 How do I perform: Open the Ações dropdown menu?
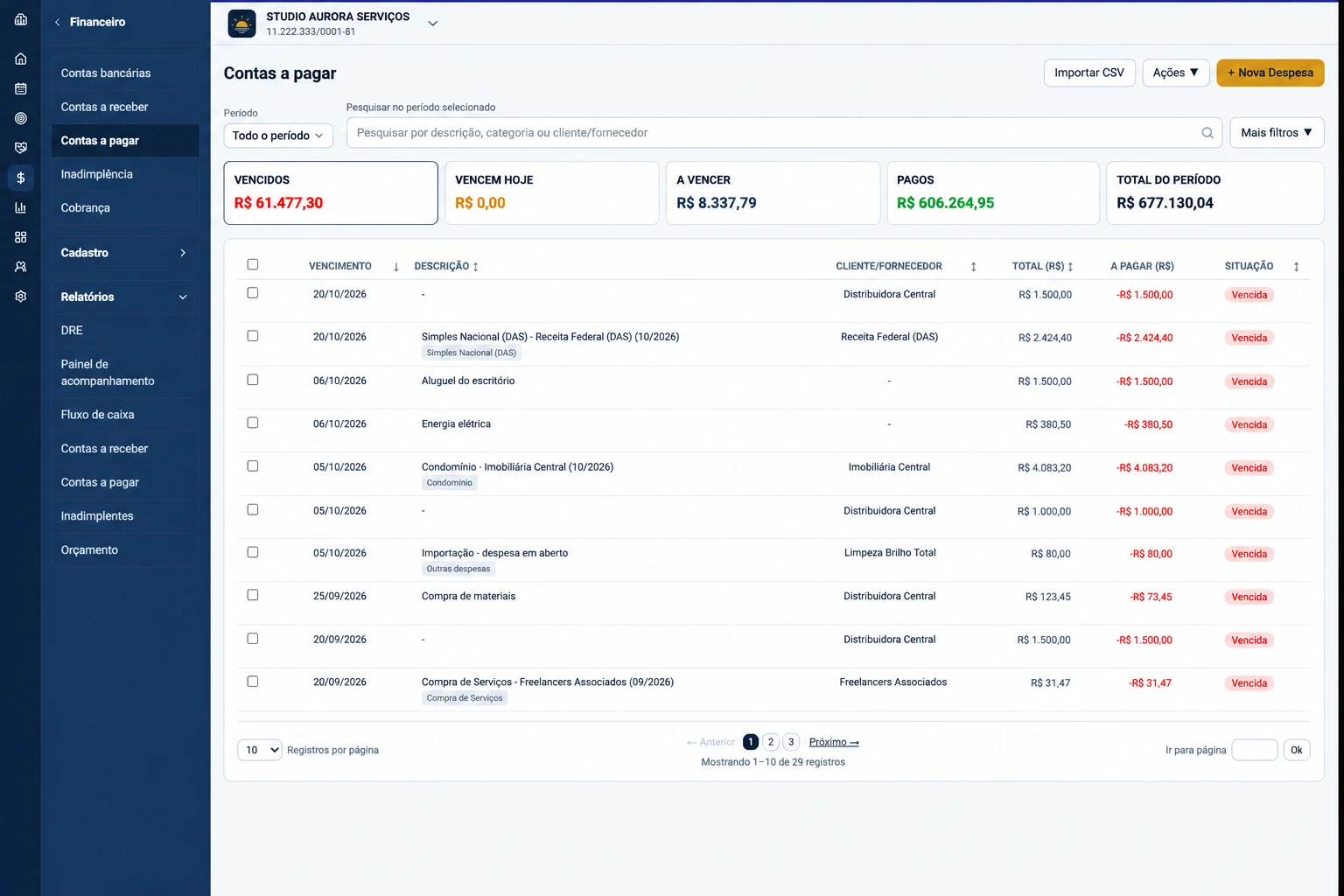[1175, 73]
